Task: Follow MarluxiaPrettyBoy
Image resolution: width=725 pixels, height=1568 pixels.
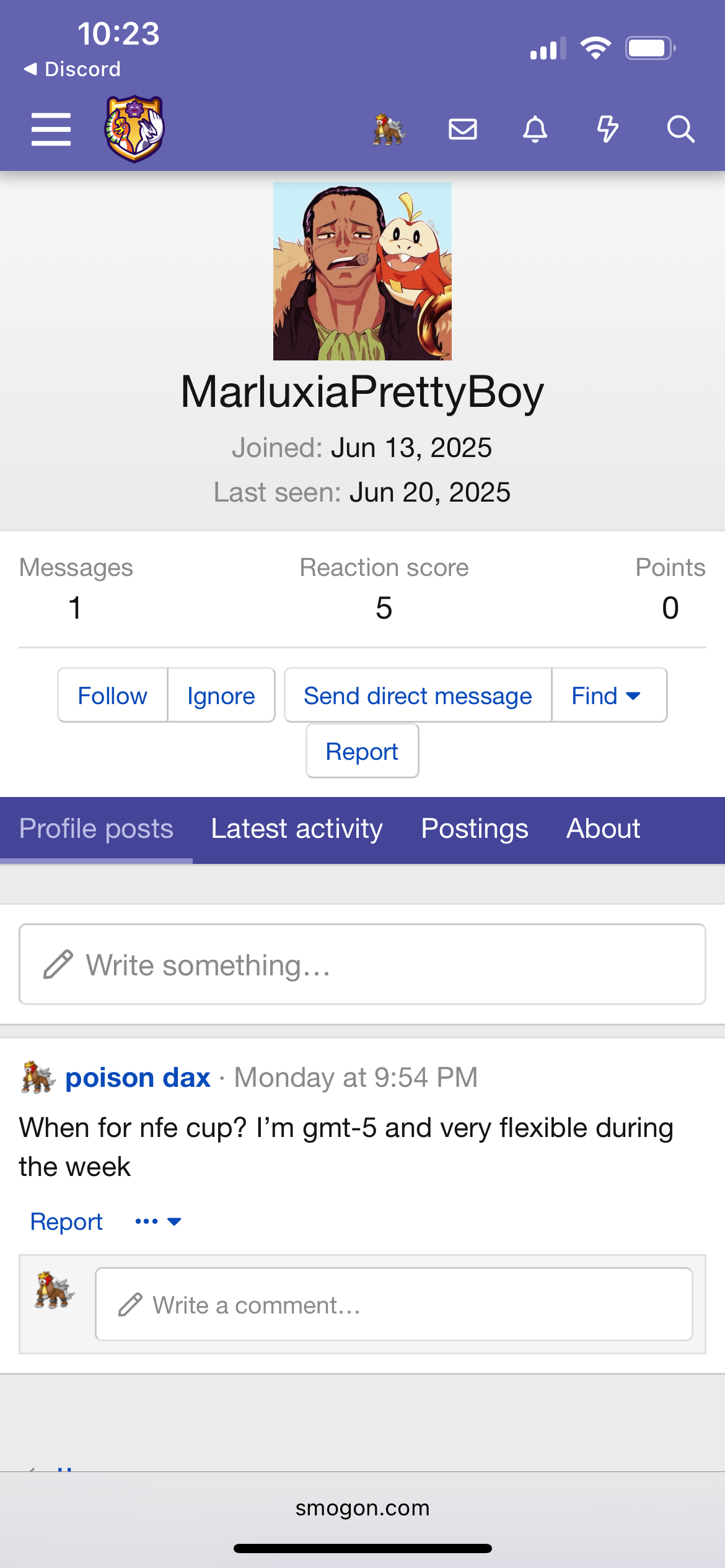Action: click(x=112, y=695)
